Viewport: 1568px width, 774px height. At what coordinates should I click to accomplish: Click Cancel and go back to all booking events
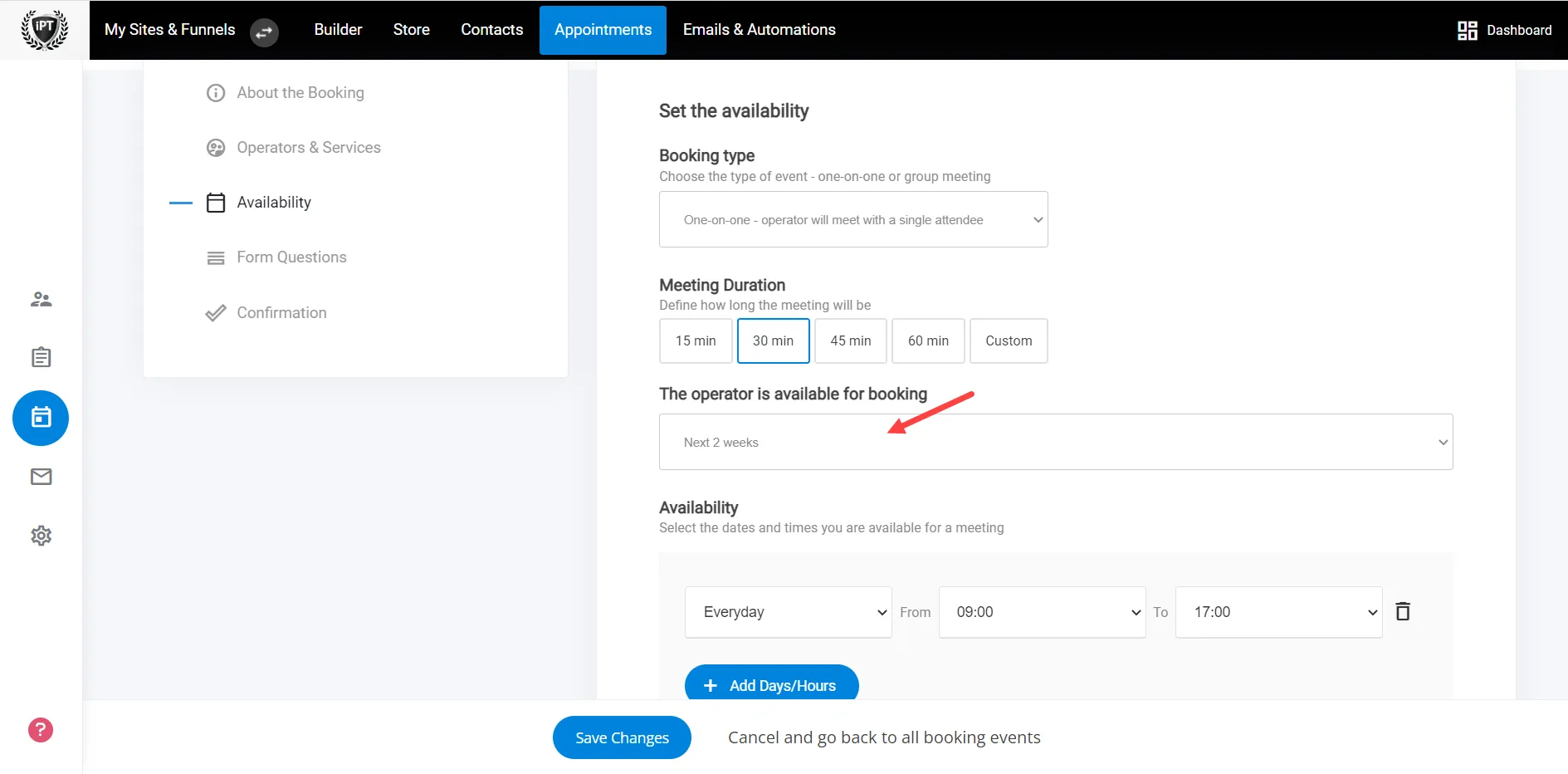884,737
